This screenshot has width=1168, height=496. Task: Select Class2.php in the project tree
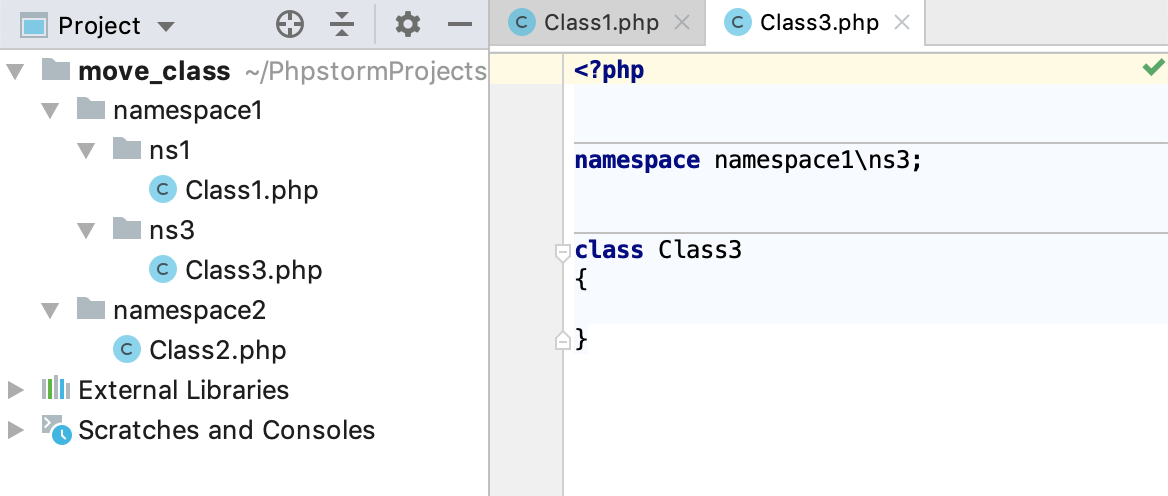[x=217, y=350]
